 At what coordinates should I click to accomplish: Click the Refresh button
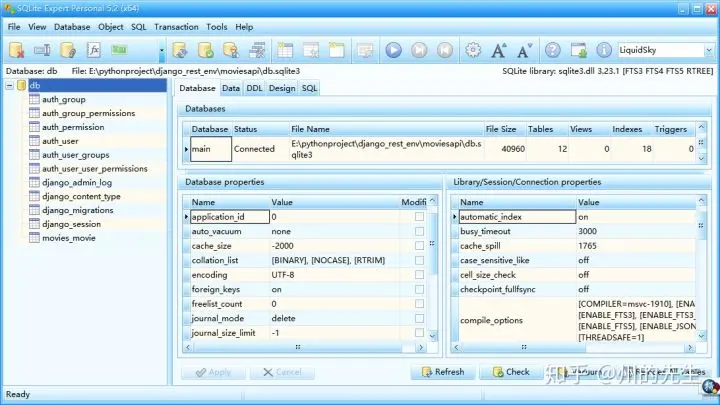(442, 372)
